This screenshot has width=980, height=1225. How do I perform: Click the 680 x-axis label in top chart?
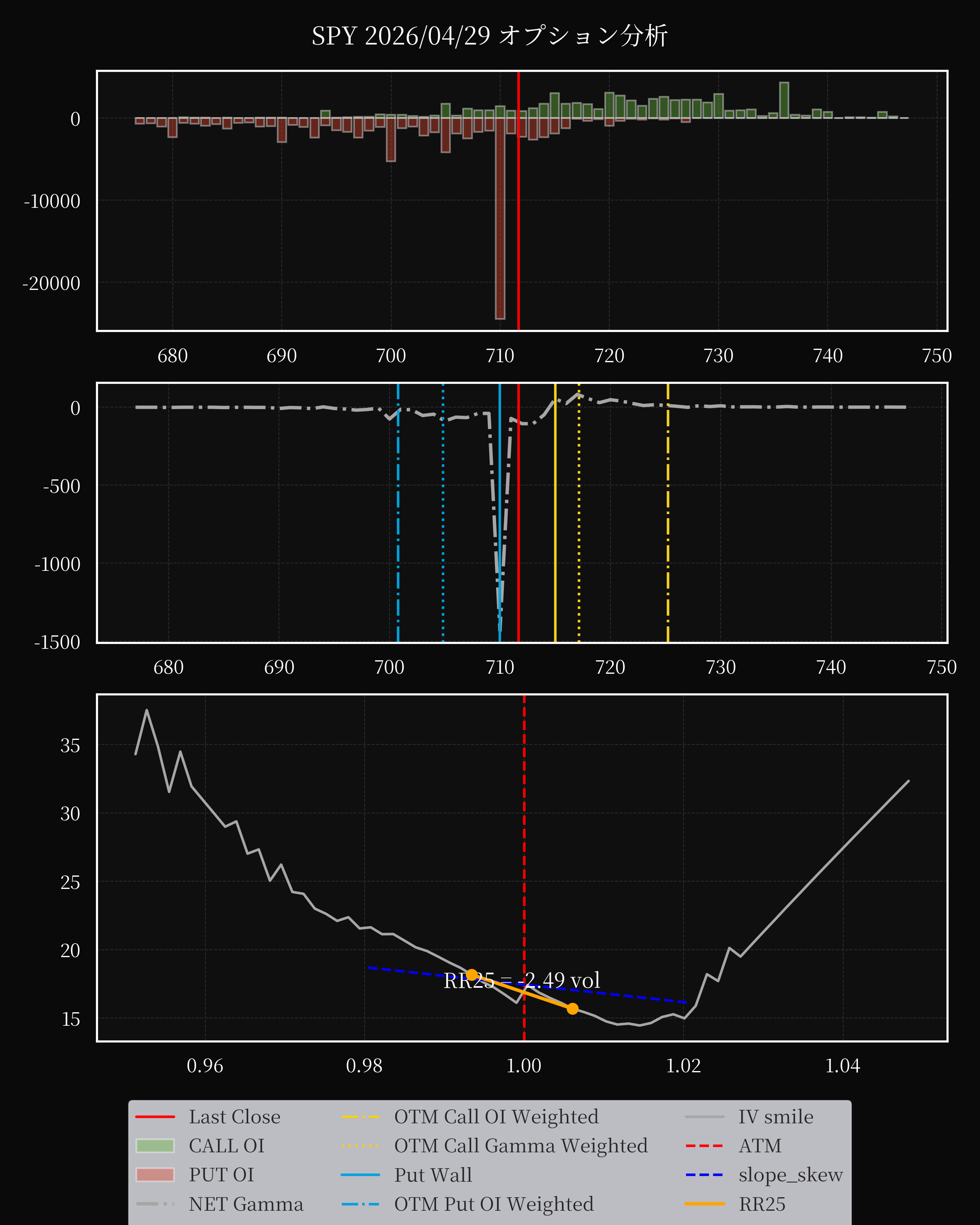tap(173, 356)
